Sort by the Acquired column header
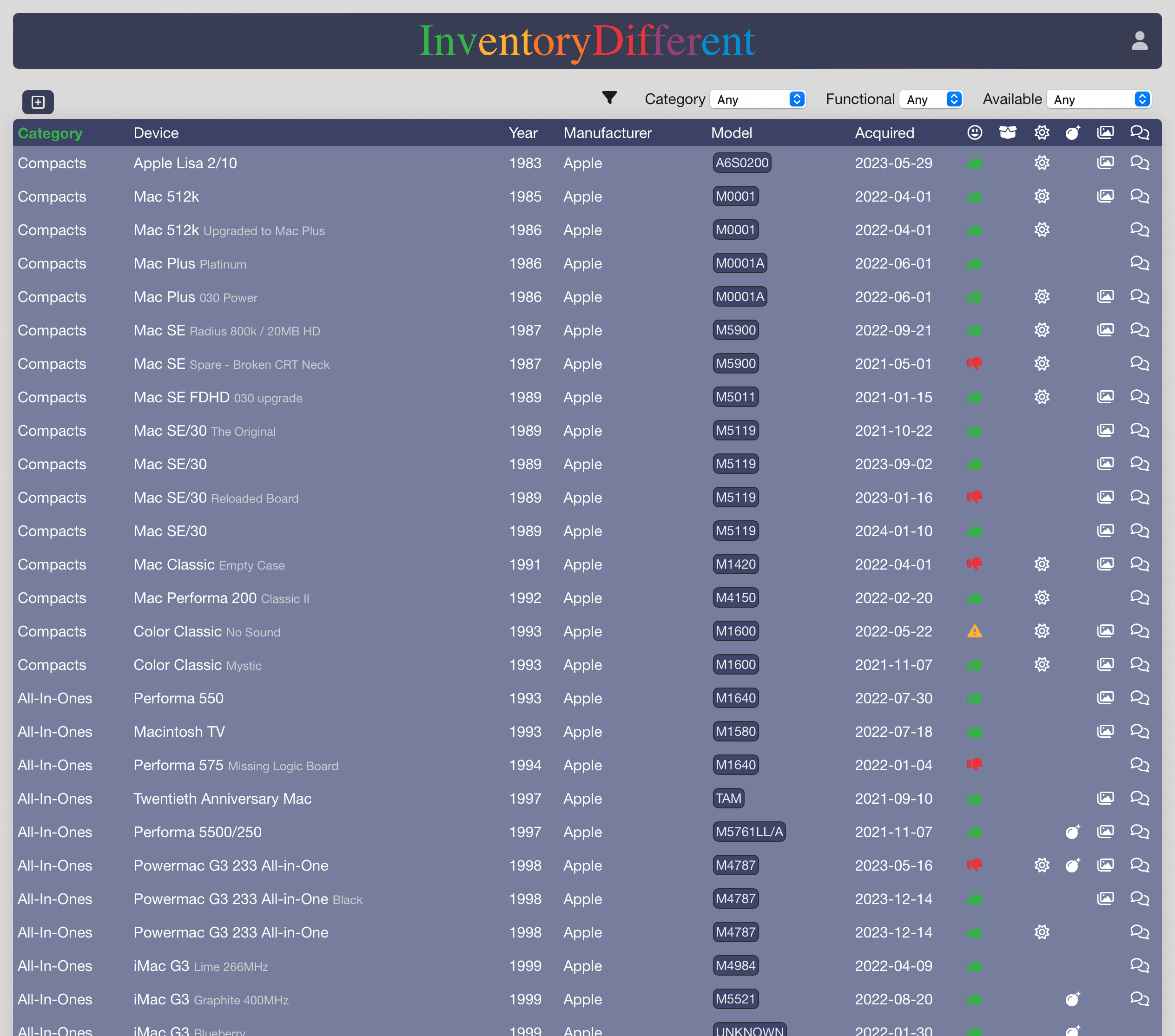Viewport: 1175px width, 1036px height. (x=884, y=133)
